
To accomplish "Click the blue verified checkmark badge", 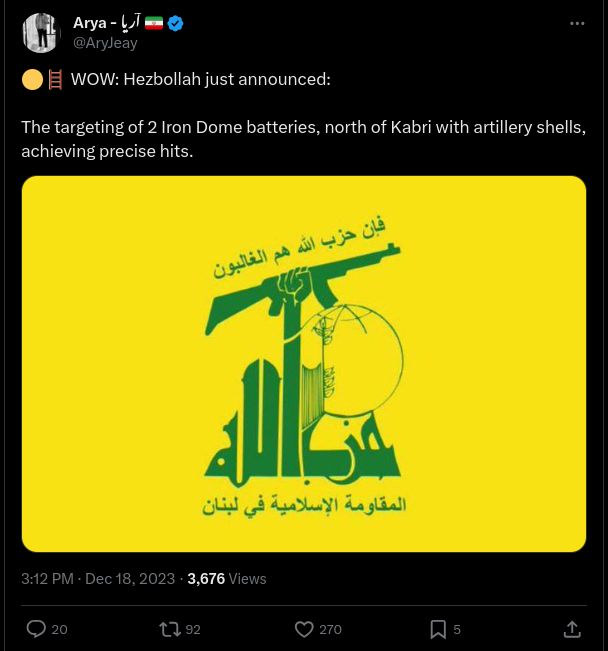I will click(x=175, y=23).
